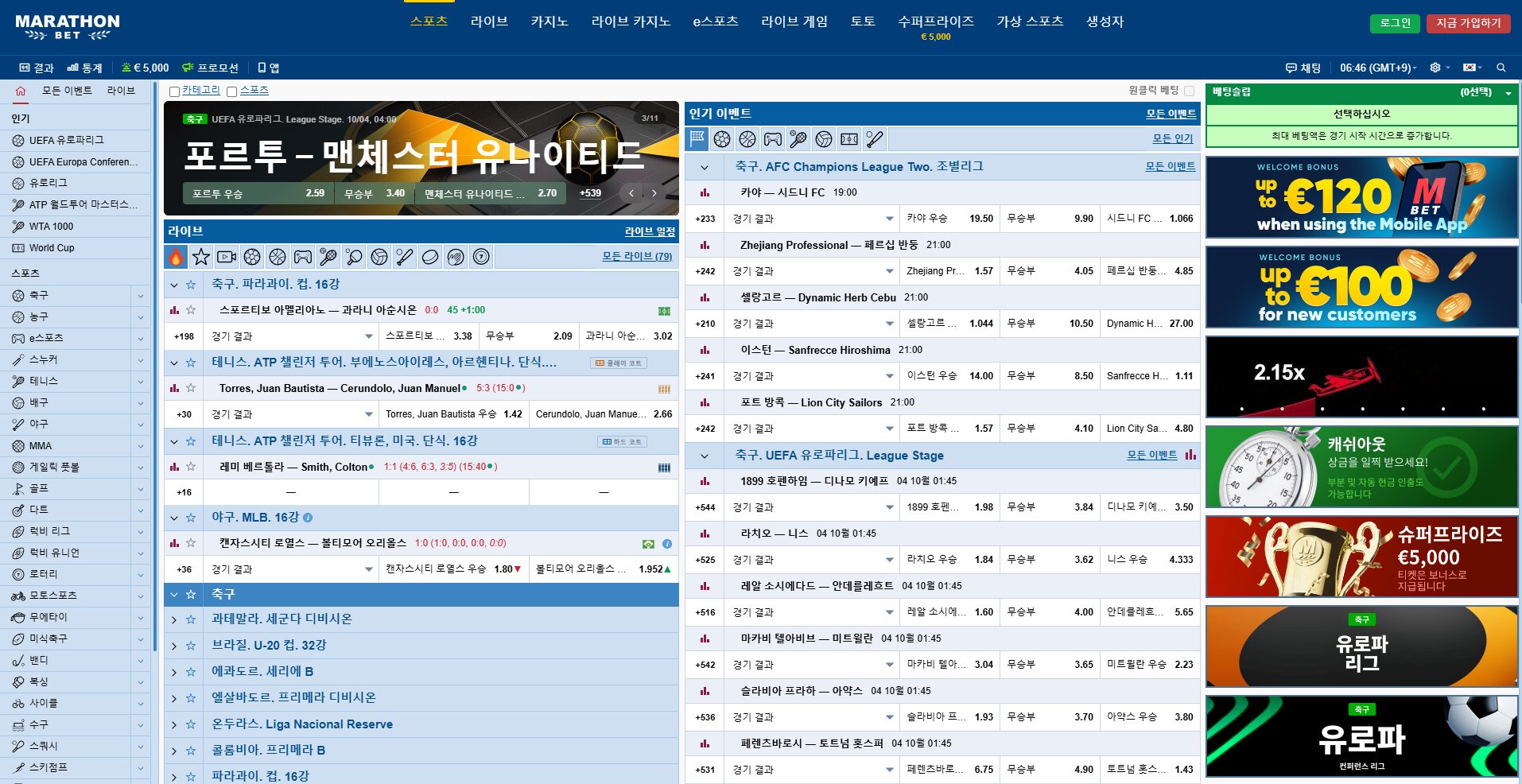Expand 브라질. U-20 컵. 32강 league
The height and width of the screenshot is (784, 1522).
174,646
